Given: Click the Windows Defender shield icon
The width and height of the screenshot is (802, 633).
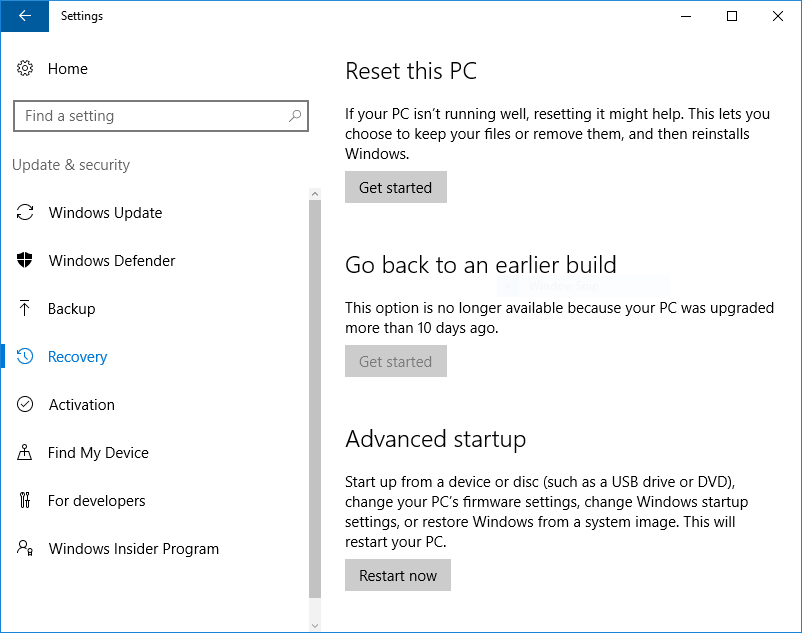Looking at the screenshot, I should pos(25,261).
